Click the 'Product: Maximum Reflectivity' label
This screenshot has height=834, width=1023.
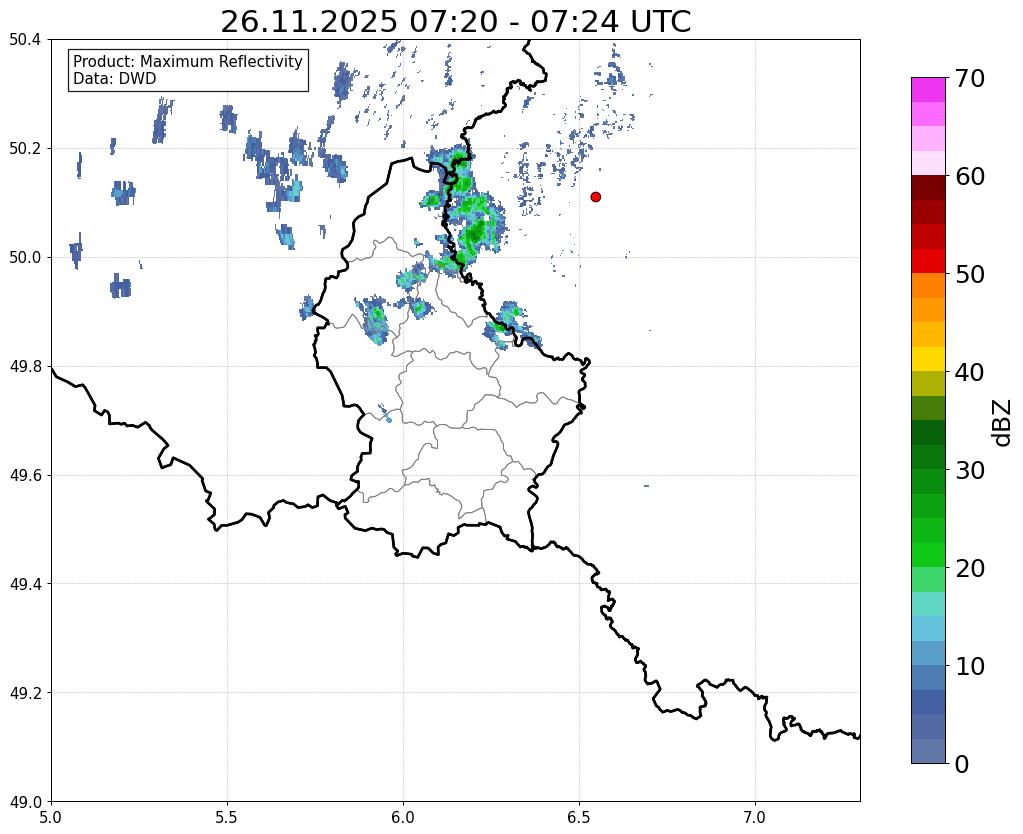coord(188,61)
